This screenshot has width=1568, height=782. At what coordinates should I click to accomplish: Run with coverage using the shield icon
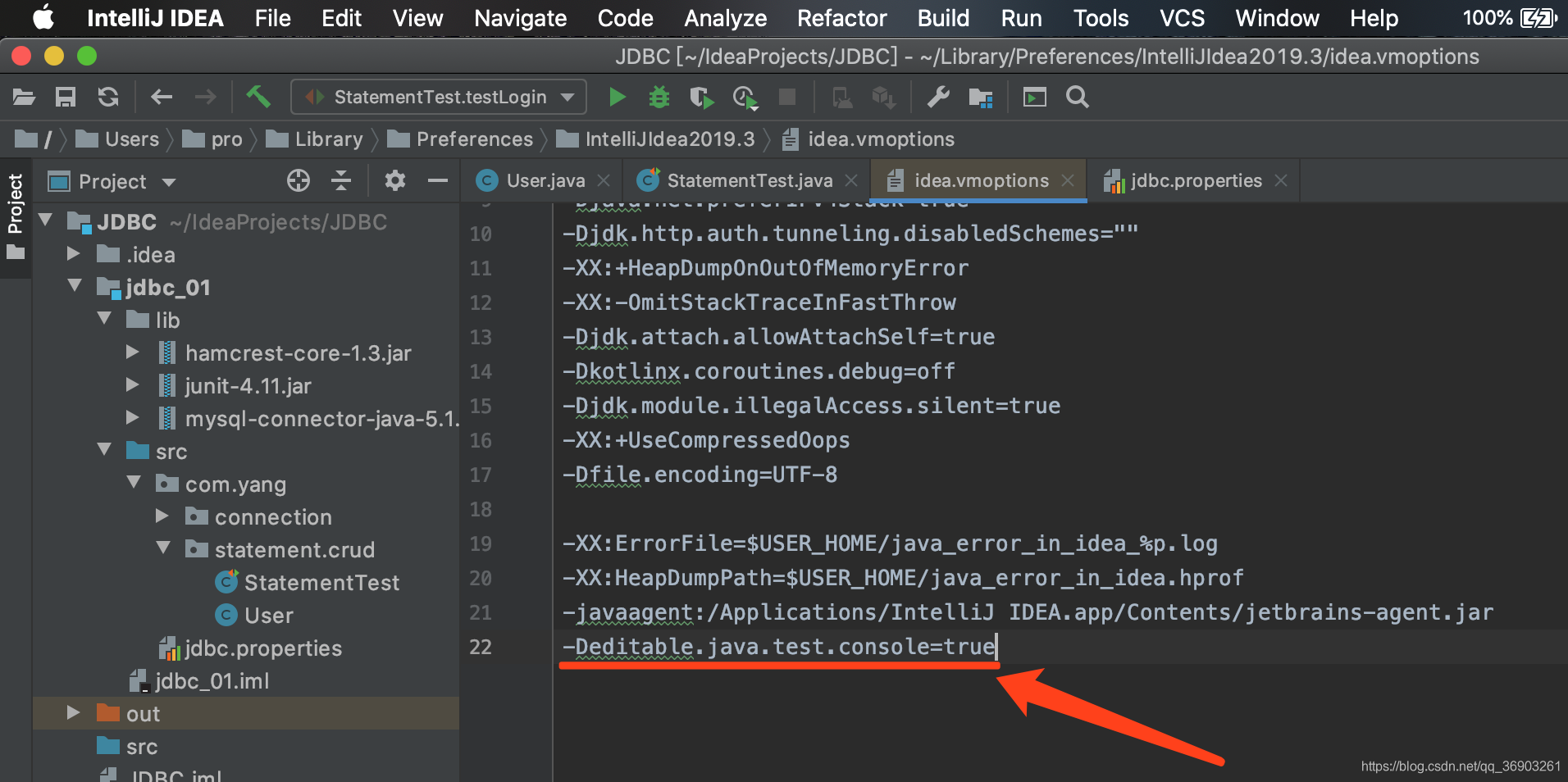coord(702,98)
